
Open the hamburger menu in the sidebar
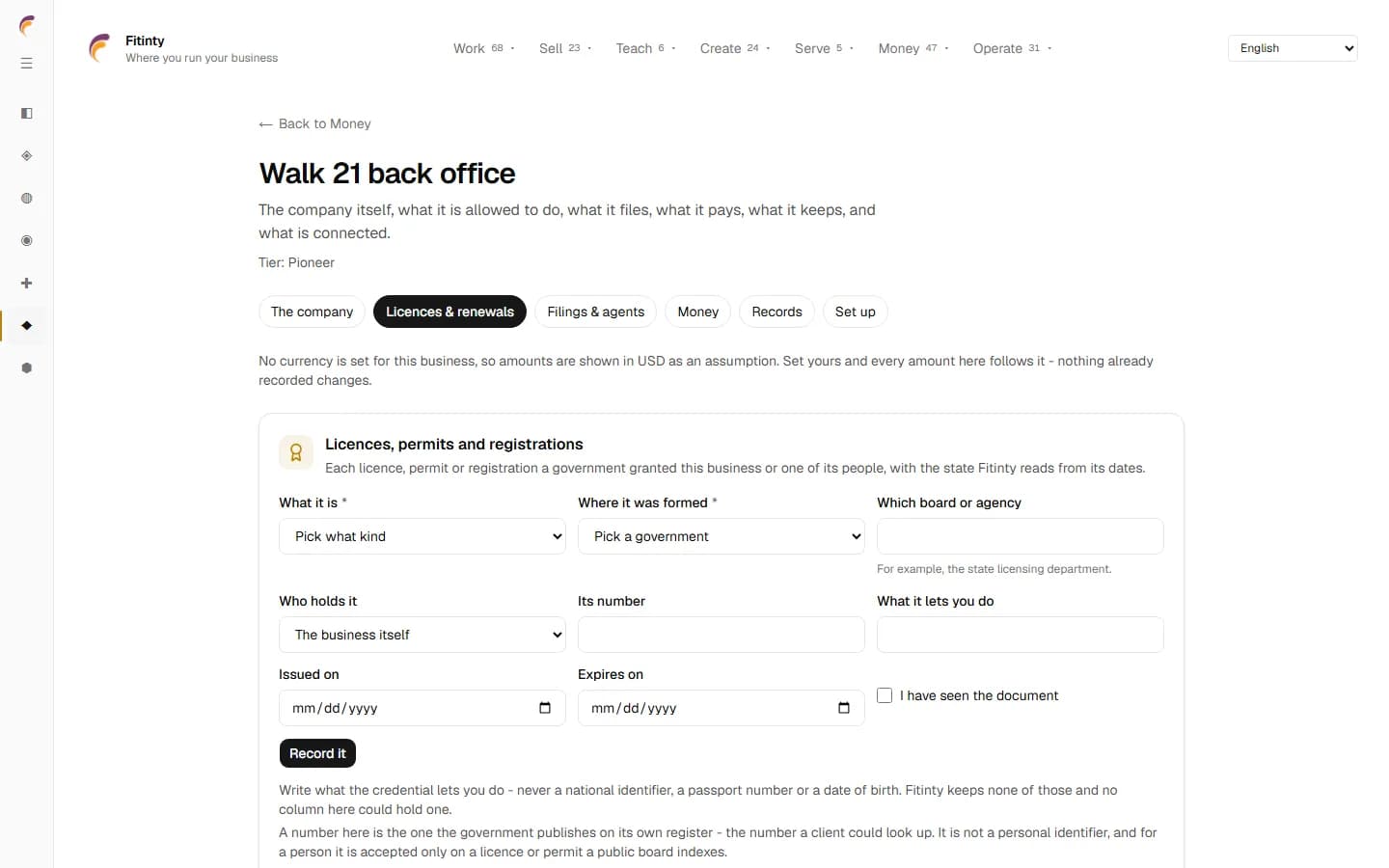[x=27, y=64]
